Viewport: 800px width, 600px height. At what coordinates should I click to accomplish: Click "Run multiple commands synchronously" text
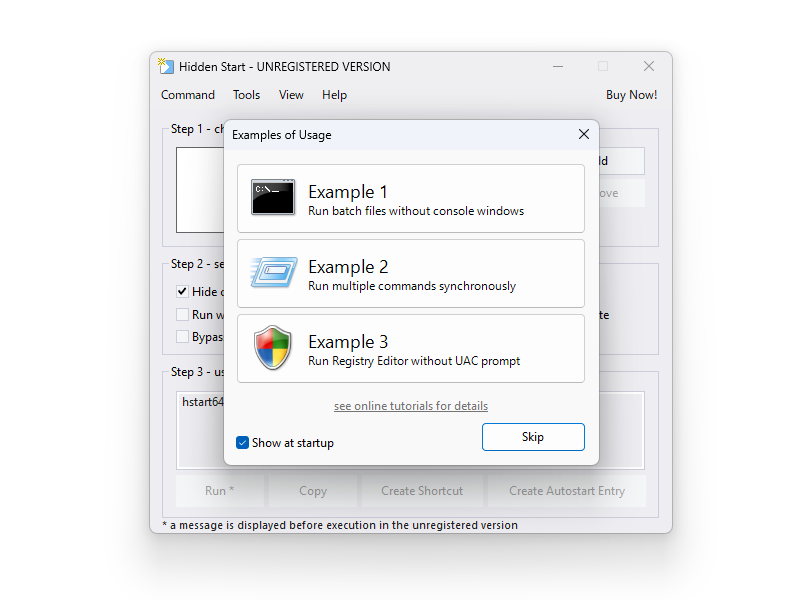(412, 286)
